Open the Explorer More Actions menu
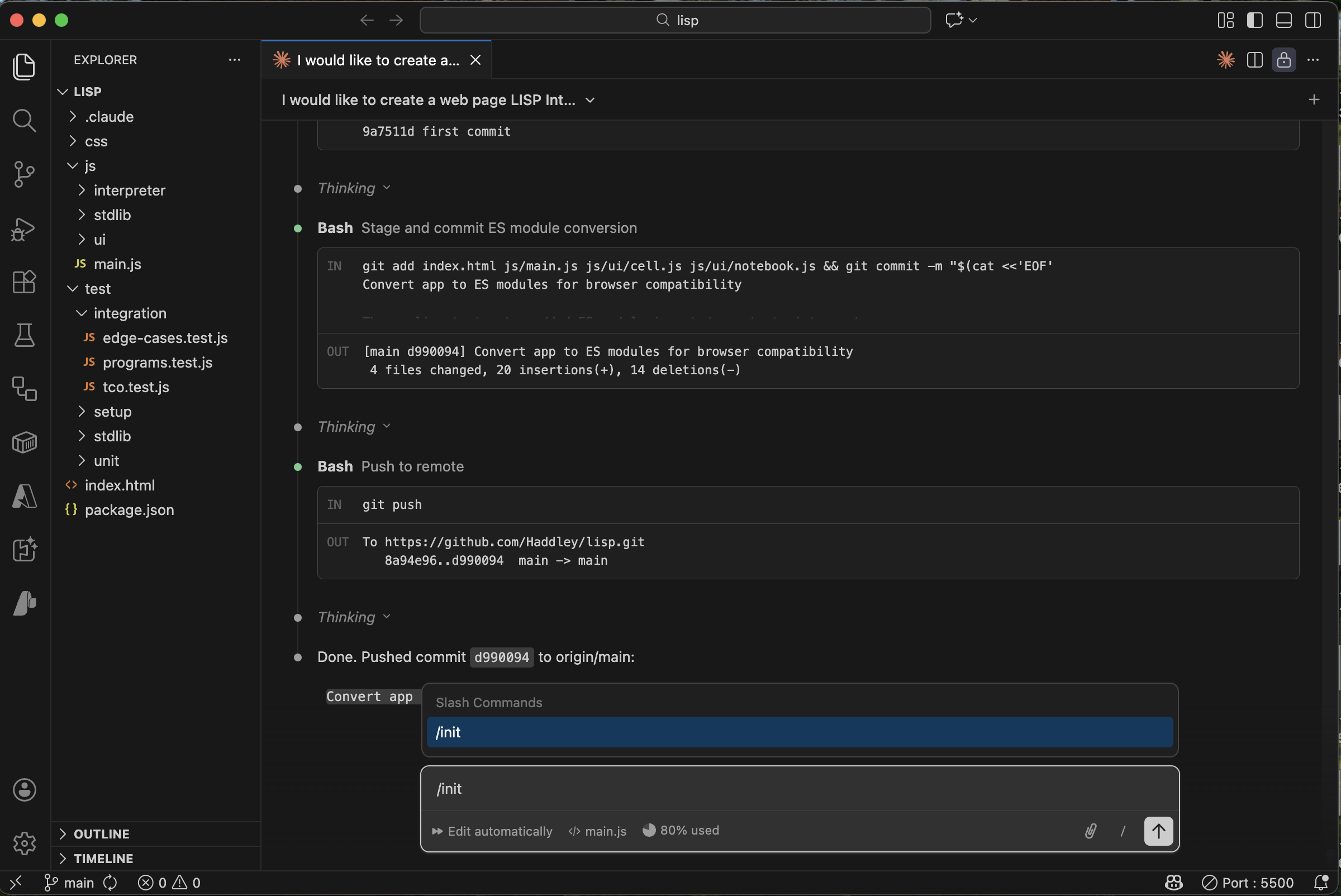Image resolution: width=1341 pixels, height=896 pixels. (234, 59)
